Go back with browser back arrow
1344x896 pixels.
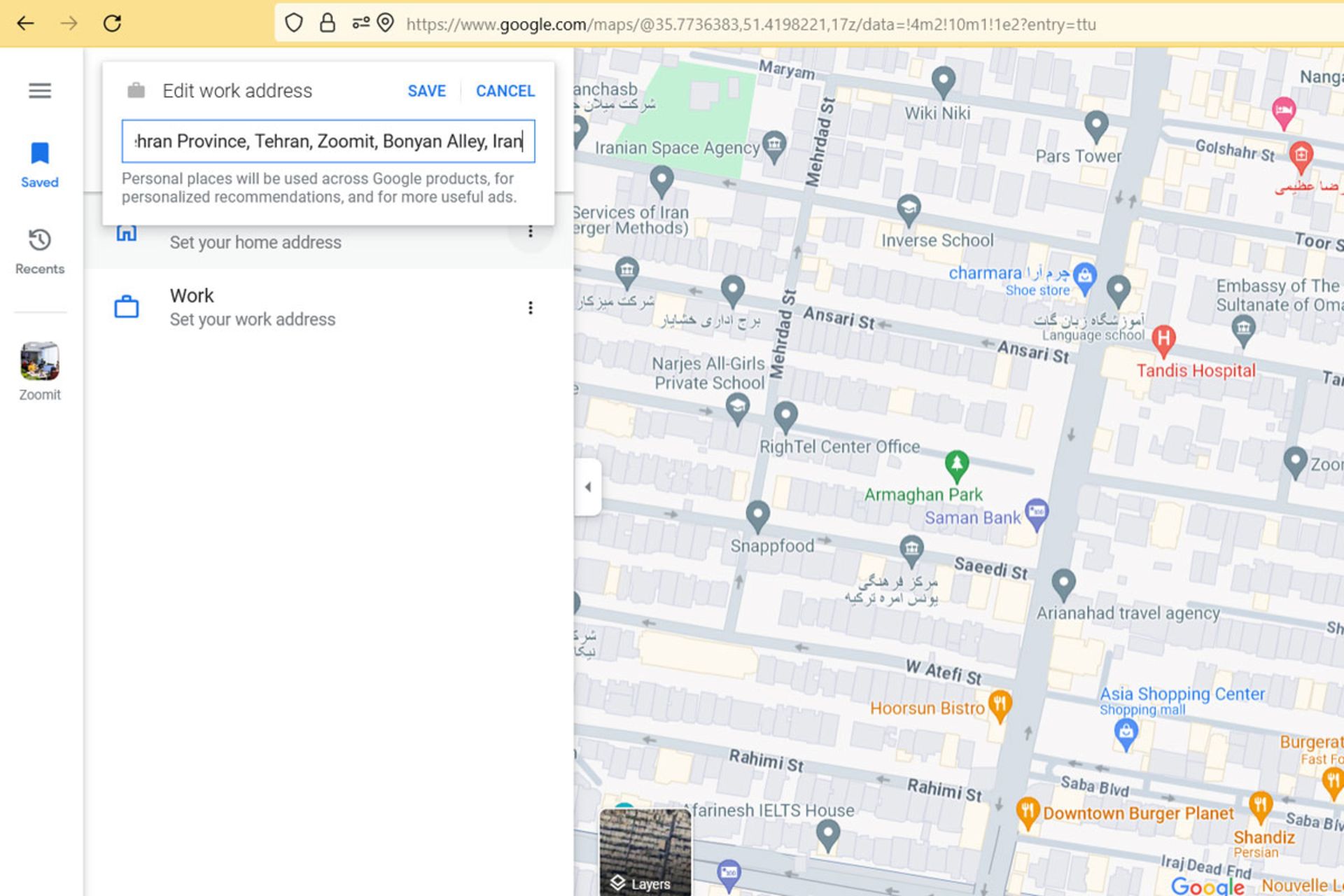tap(26, 23)
